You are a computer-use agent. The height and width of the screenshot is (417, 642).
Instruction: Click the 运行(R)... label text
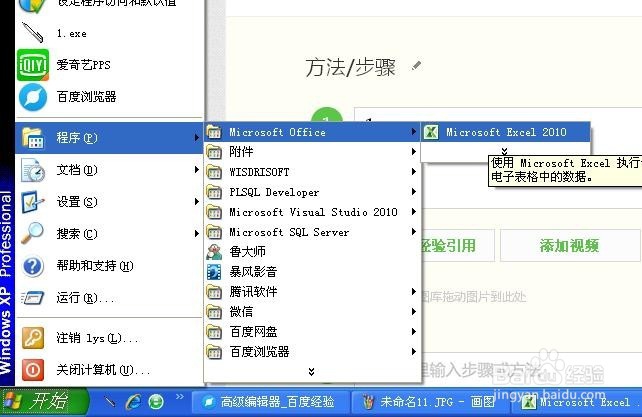(x=86, y=298)
